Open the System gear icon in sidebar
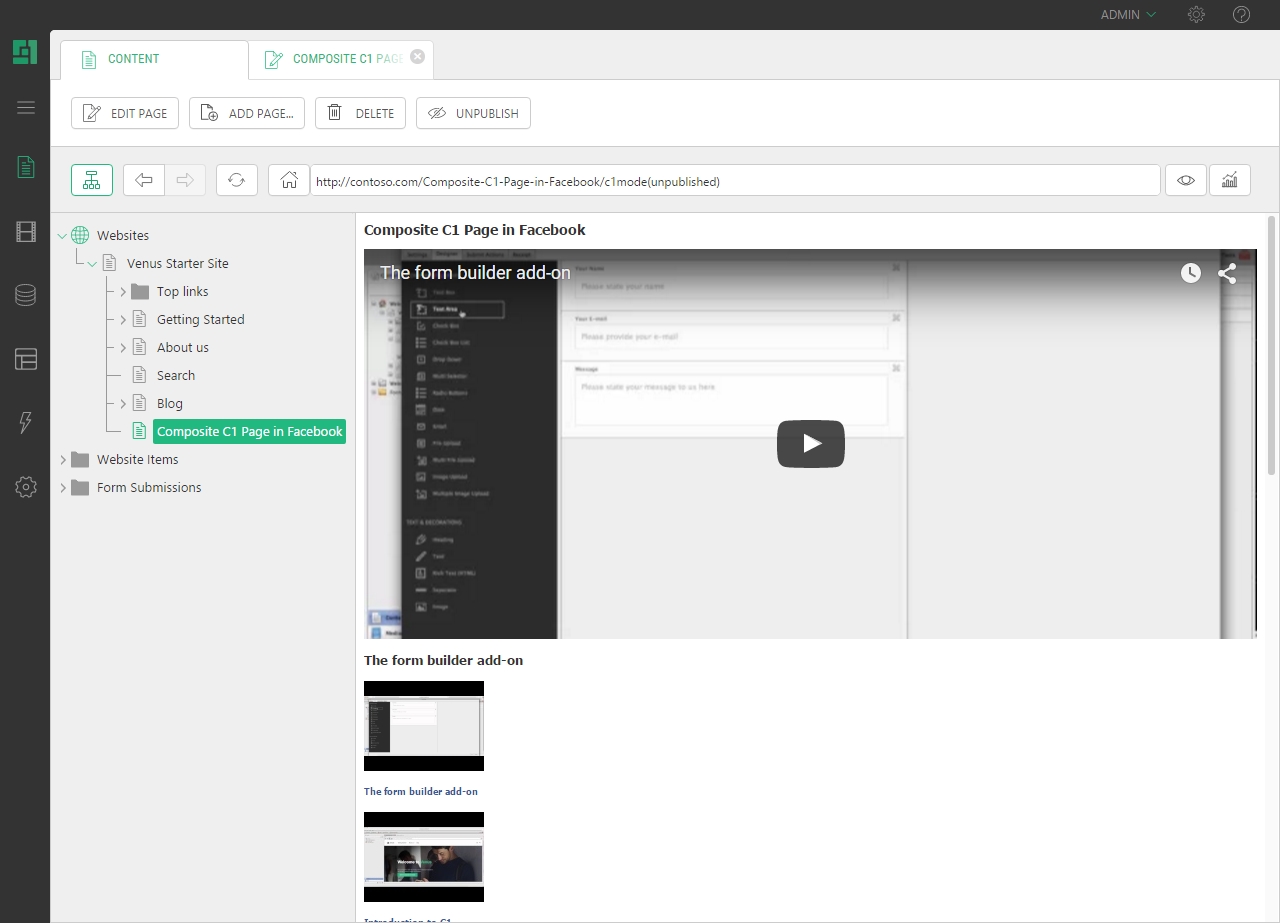 coord(26,487)
